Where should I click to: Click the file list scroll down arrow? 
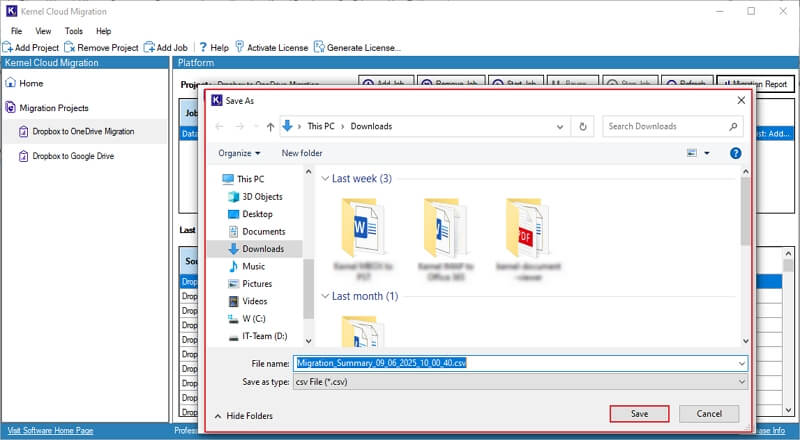(745, 340)
